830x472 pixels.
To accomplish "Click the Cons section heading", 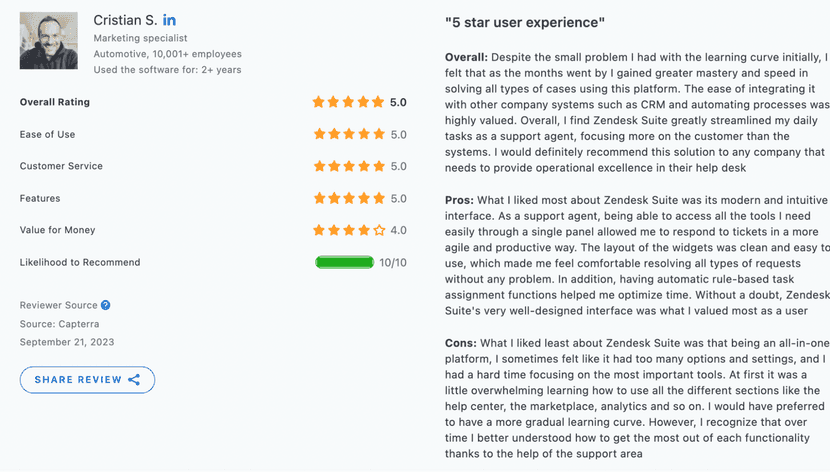I will point(461,343).
